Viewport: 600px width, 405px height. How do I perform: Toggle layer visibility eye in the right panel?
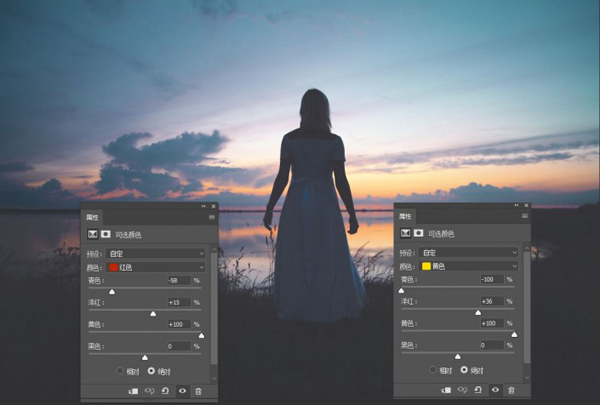pyautogui.click(x=496, y=390)
